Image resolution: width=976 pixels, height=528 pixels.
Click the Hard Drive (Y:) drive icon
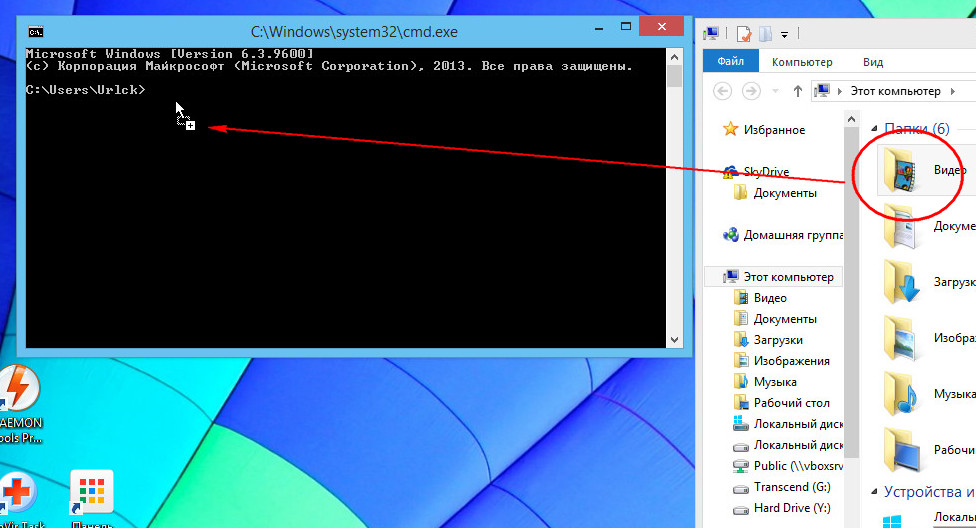[741, 509]
